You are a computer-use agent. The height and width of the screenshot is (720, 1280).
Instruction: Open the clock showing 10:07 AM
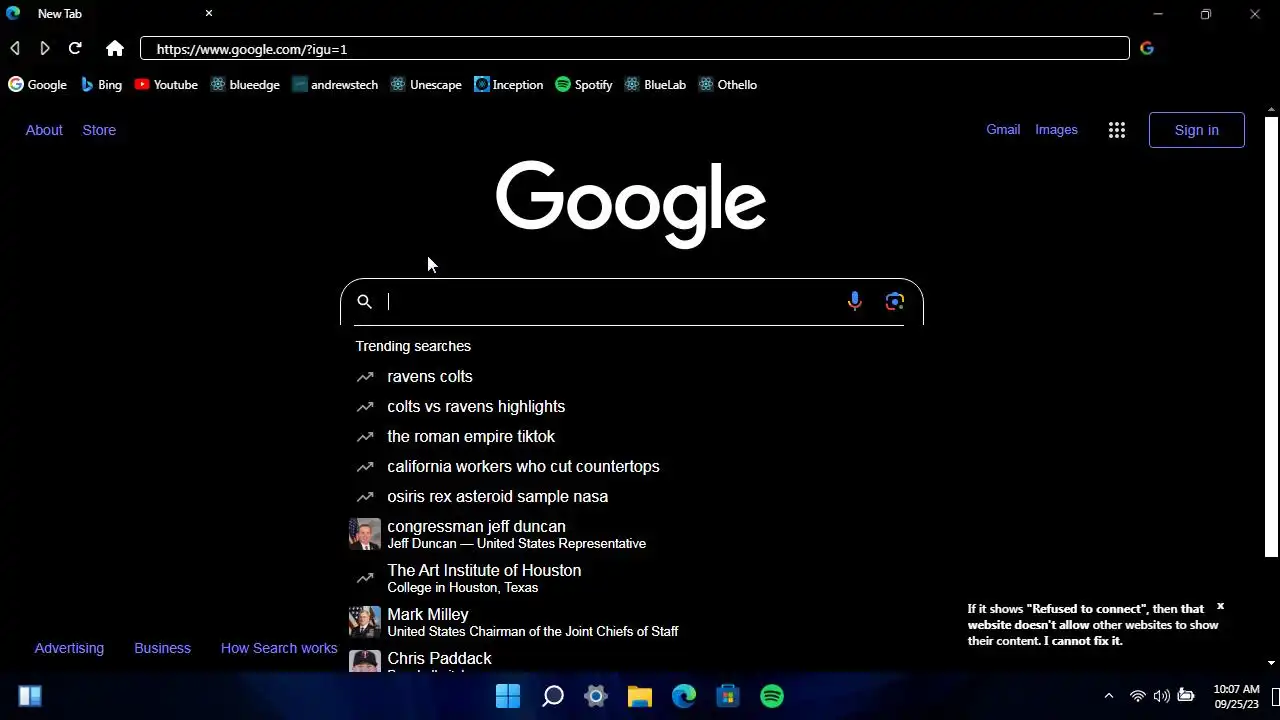(x=1236, y=696)
